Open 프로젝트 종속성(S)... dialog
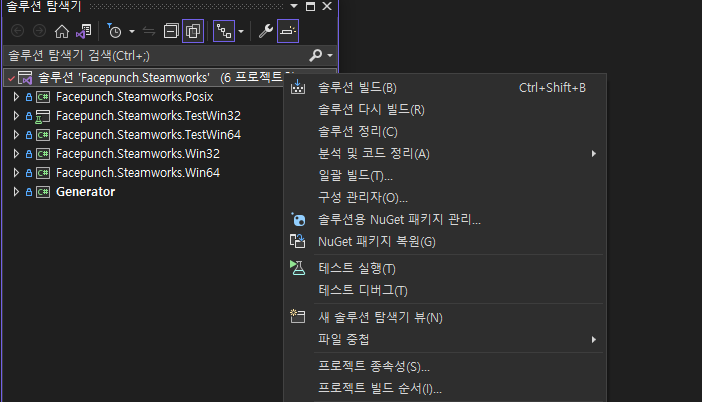This screenshot has width=702, height=402. (445, 366)
